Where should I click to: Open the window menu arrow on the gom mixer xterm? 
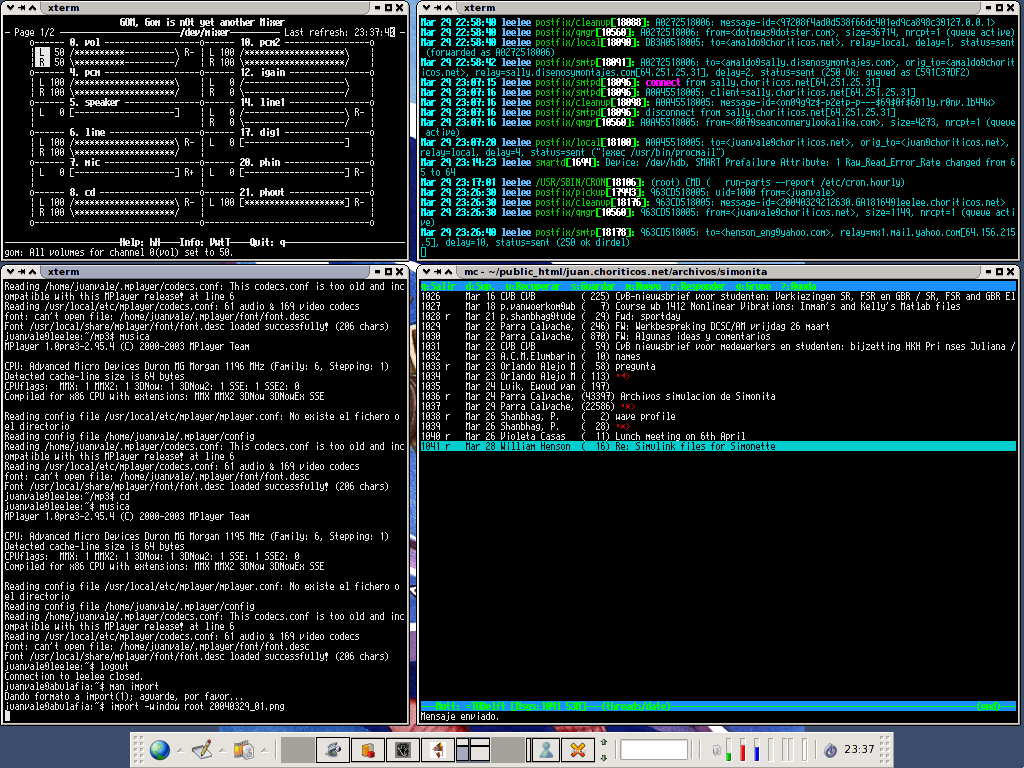coord(10,8)
